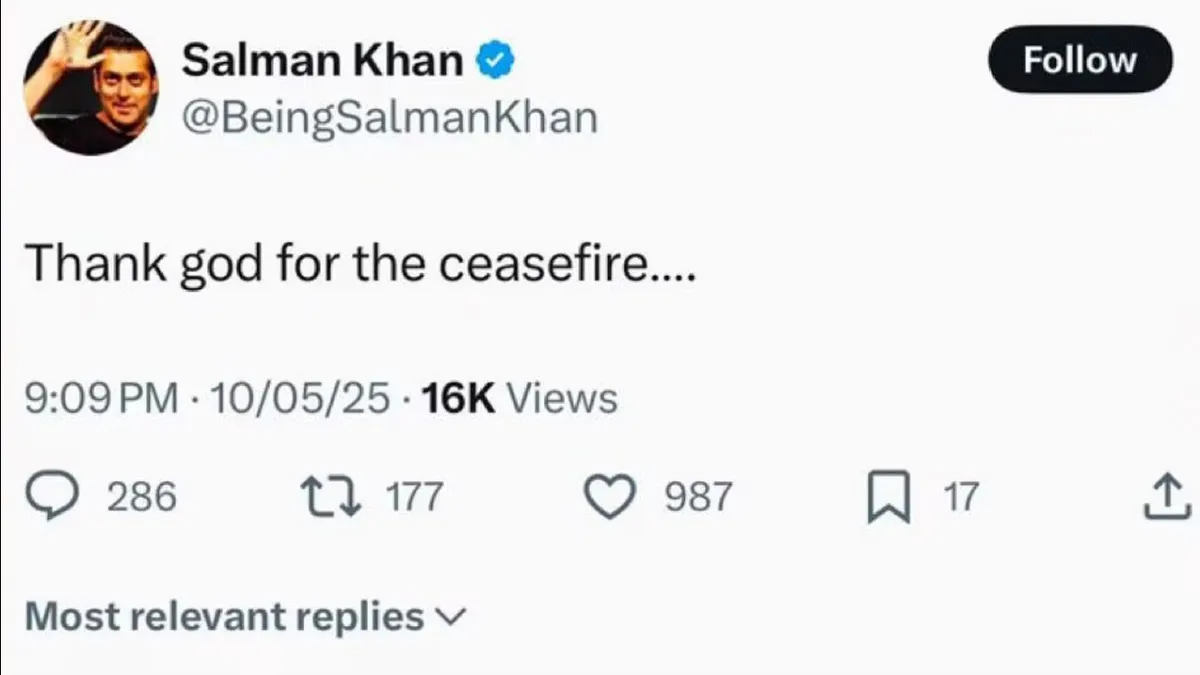Click the retweet count 177
Image resolution: width=1200 pixels, height=675 pixels.
(x=414, y=494)
